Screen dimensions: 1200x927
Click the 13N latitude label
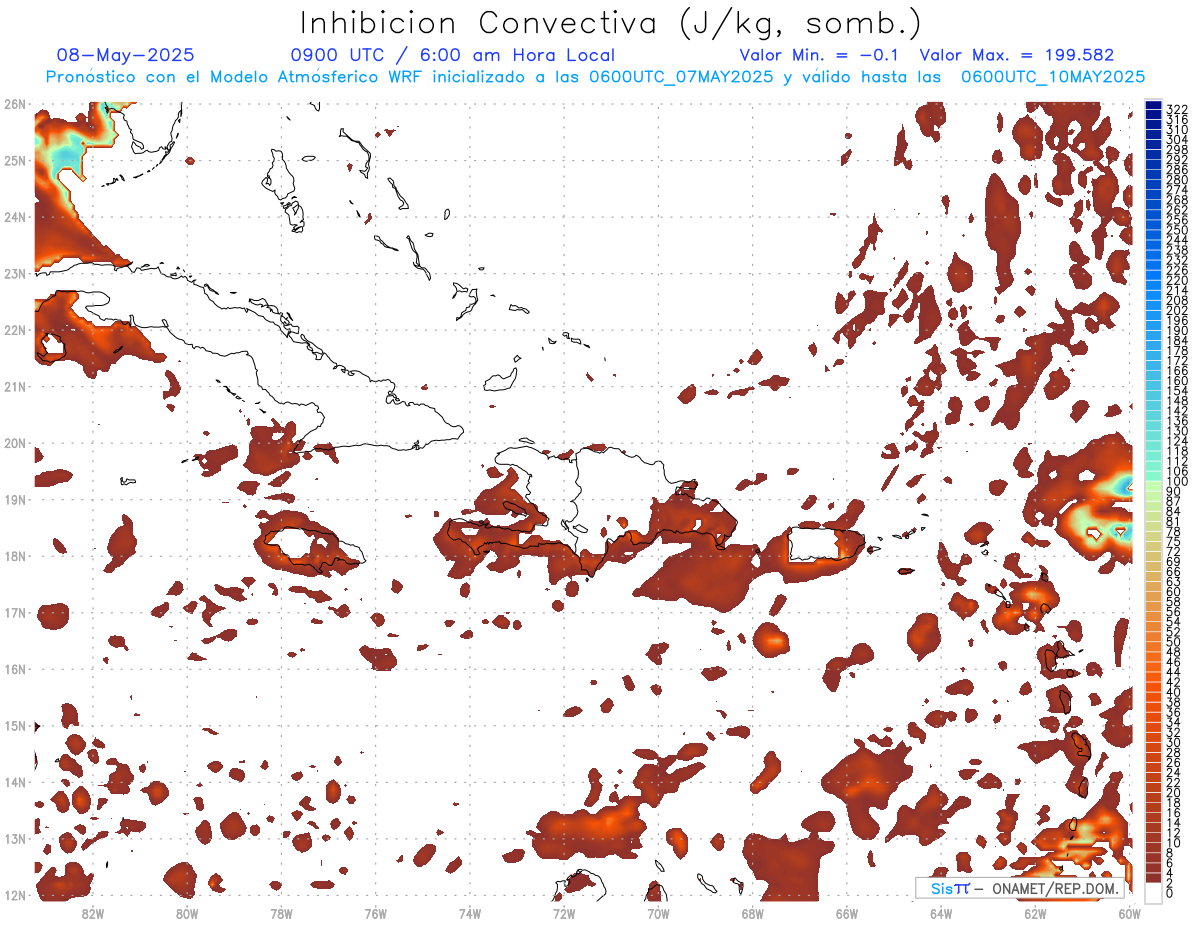pos(15,839)
